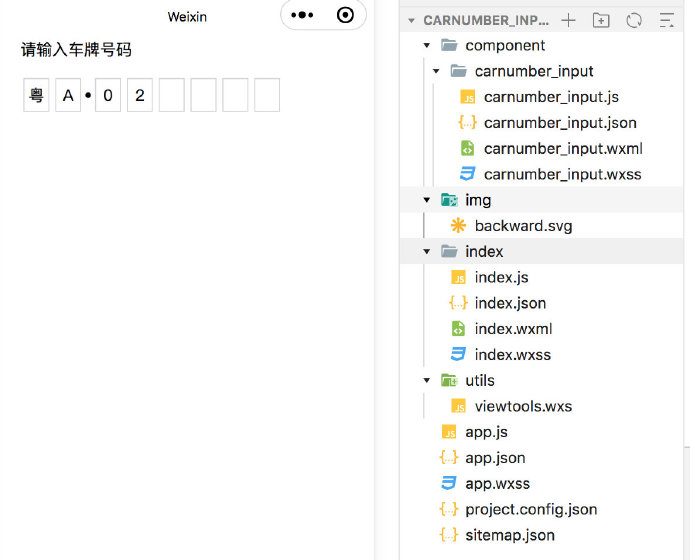Click the new folder icon

tap(601, 20)
